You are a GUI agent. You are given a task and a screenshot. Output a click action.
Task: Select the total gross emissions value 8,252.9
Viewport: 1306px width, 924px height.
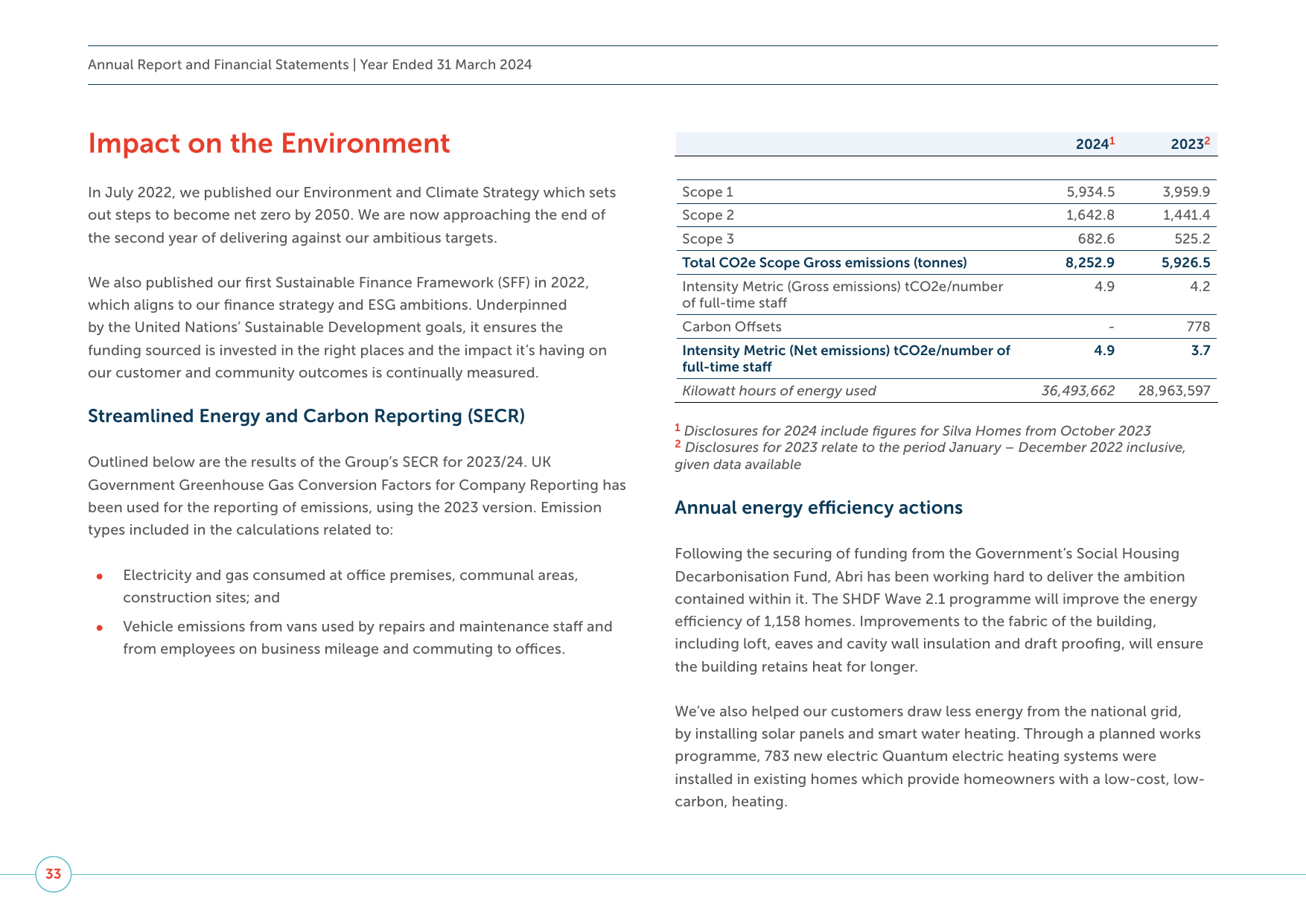[1090, 263]
